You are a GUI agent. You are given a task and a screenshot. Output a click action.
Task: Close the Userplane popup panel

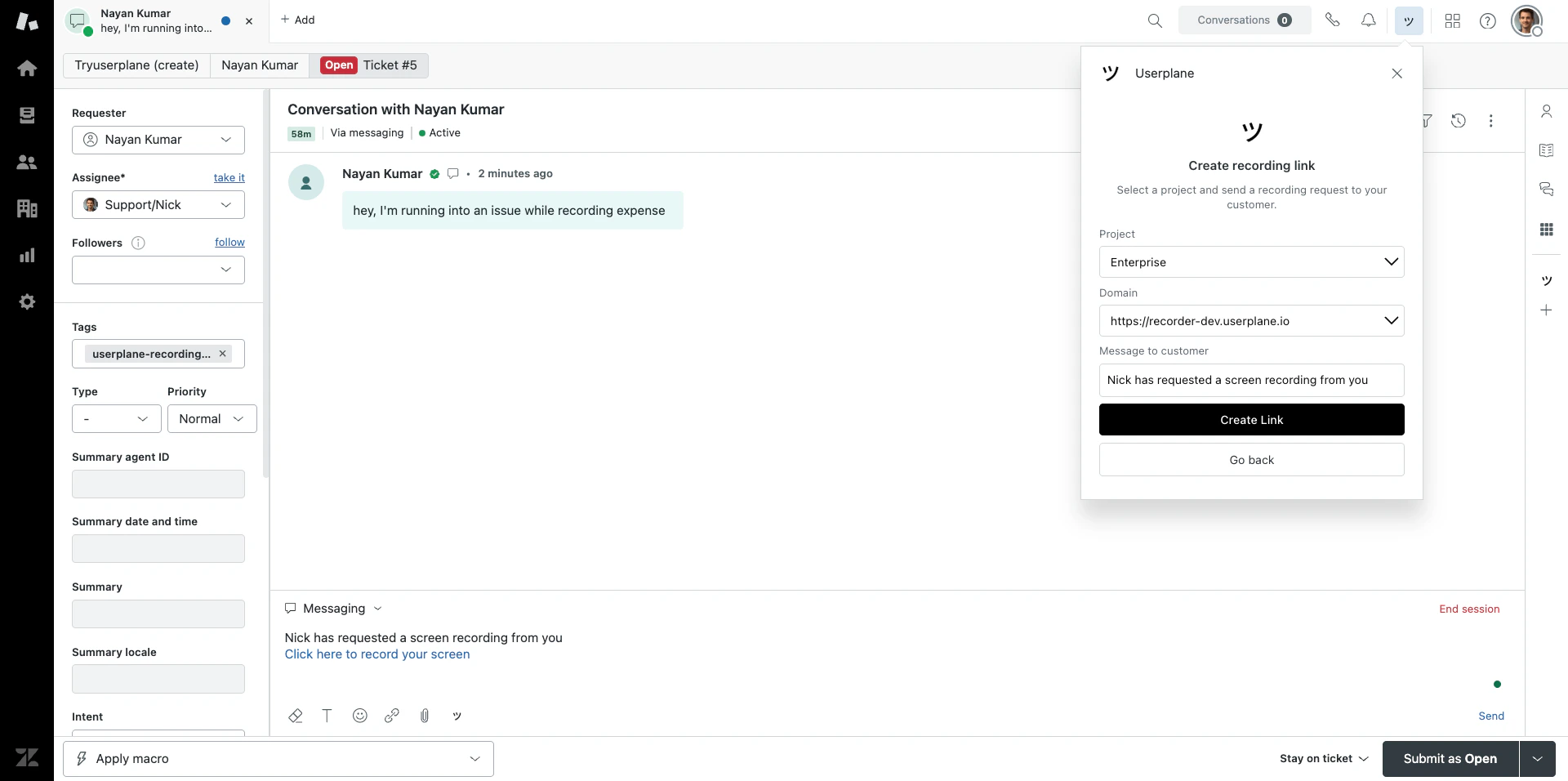1397,74
